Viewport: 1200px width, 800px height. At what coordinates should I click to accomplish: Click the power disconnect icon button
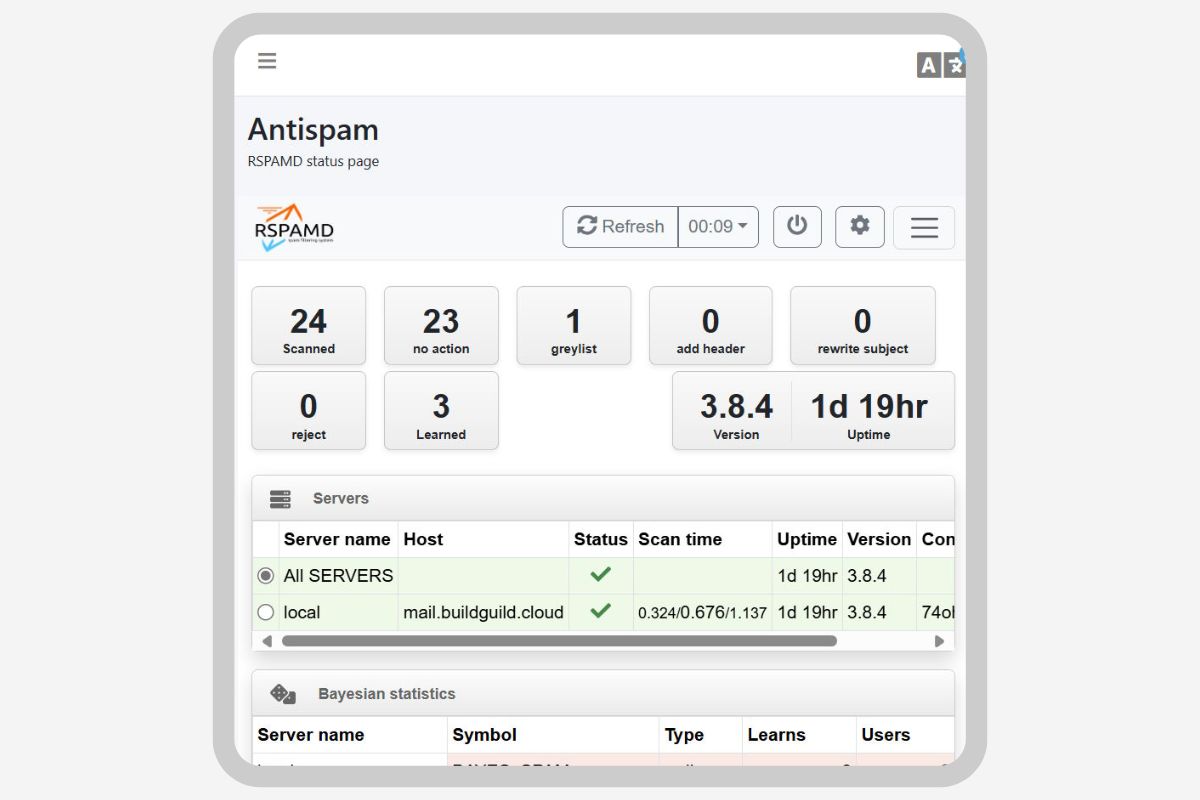[x=797, y=227]
